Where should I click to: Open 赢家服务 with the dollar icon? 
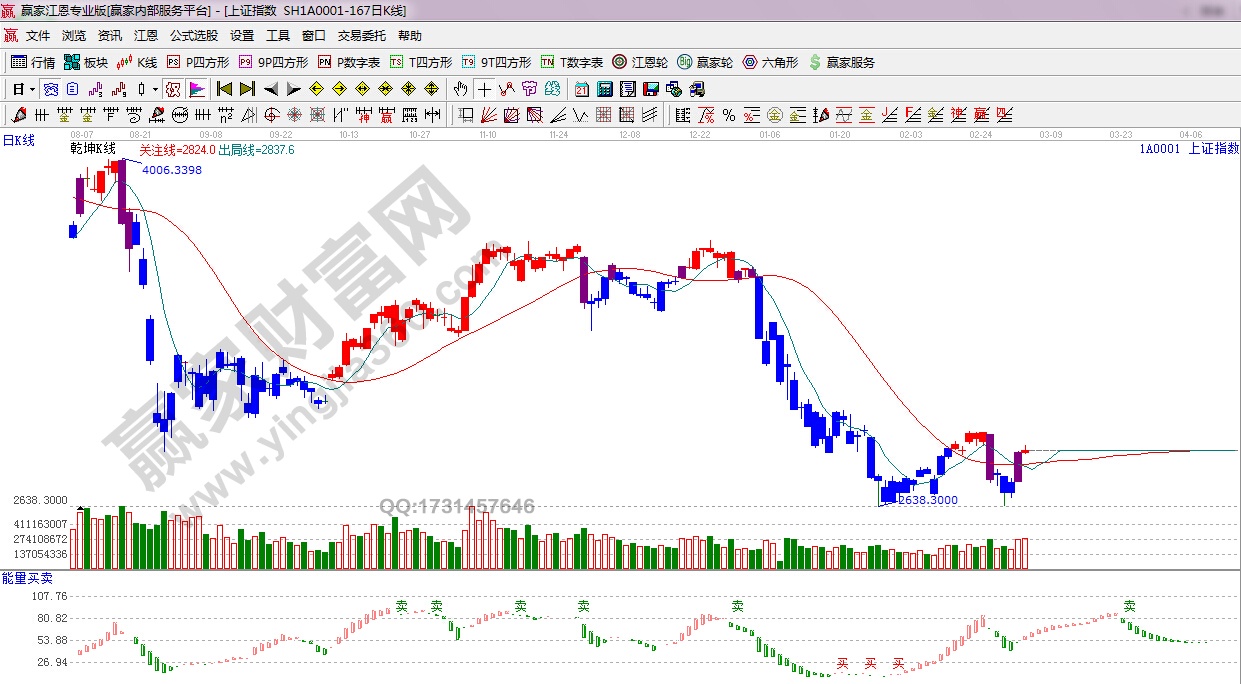pyautogui.click(x=841, y=62)
